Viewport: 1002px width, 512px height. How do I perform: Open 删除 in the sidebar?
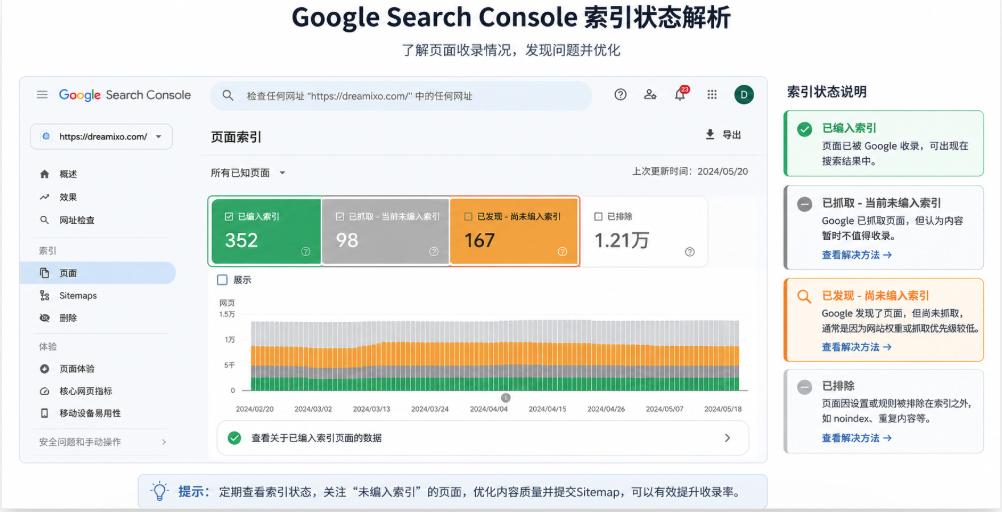coord(68,318)
